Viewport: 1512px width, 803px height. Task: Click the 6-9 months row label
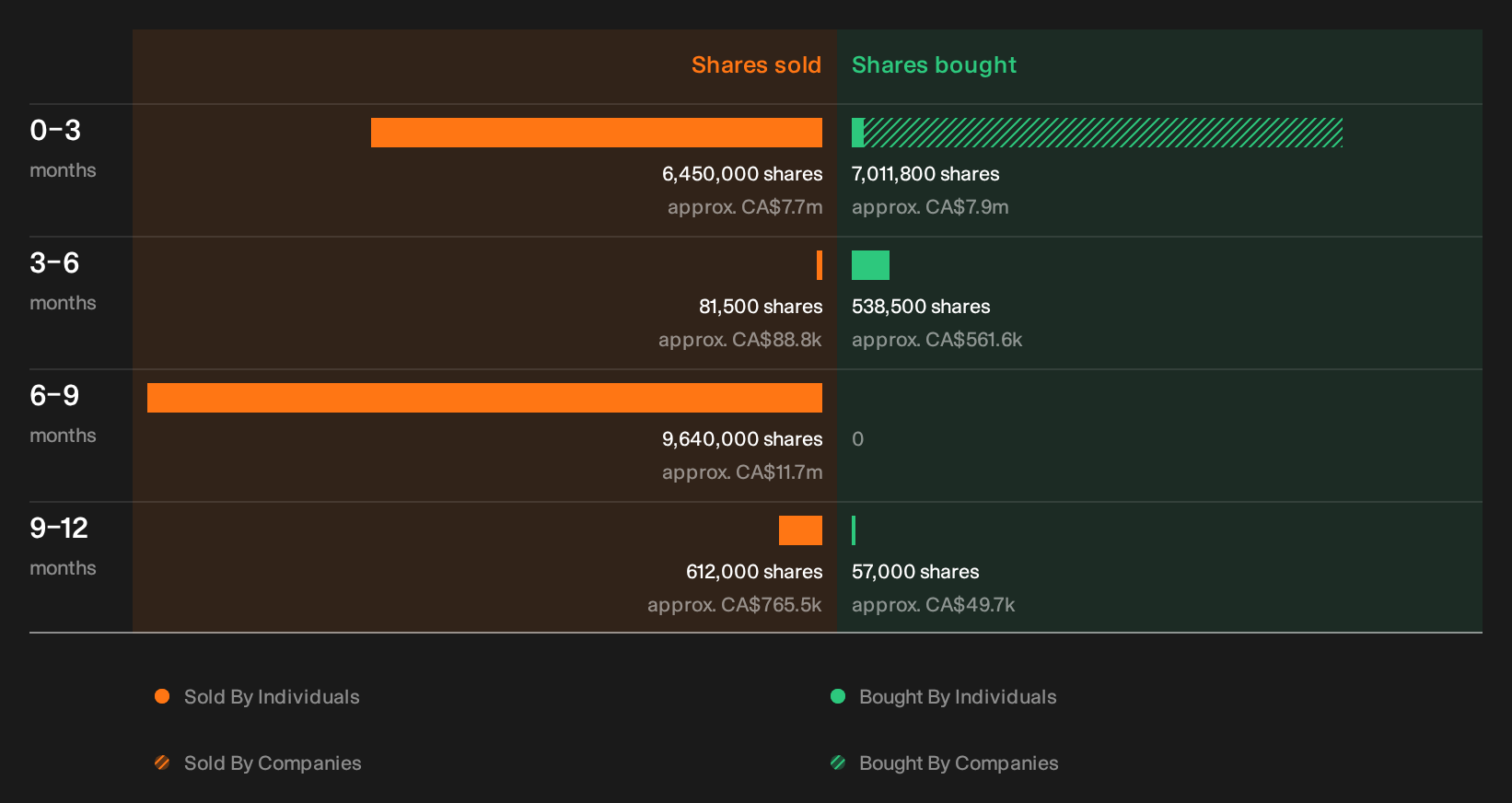coord(63,414)
